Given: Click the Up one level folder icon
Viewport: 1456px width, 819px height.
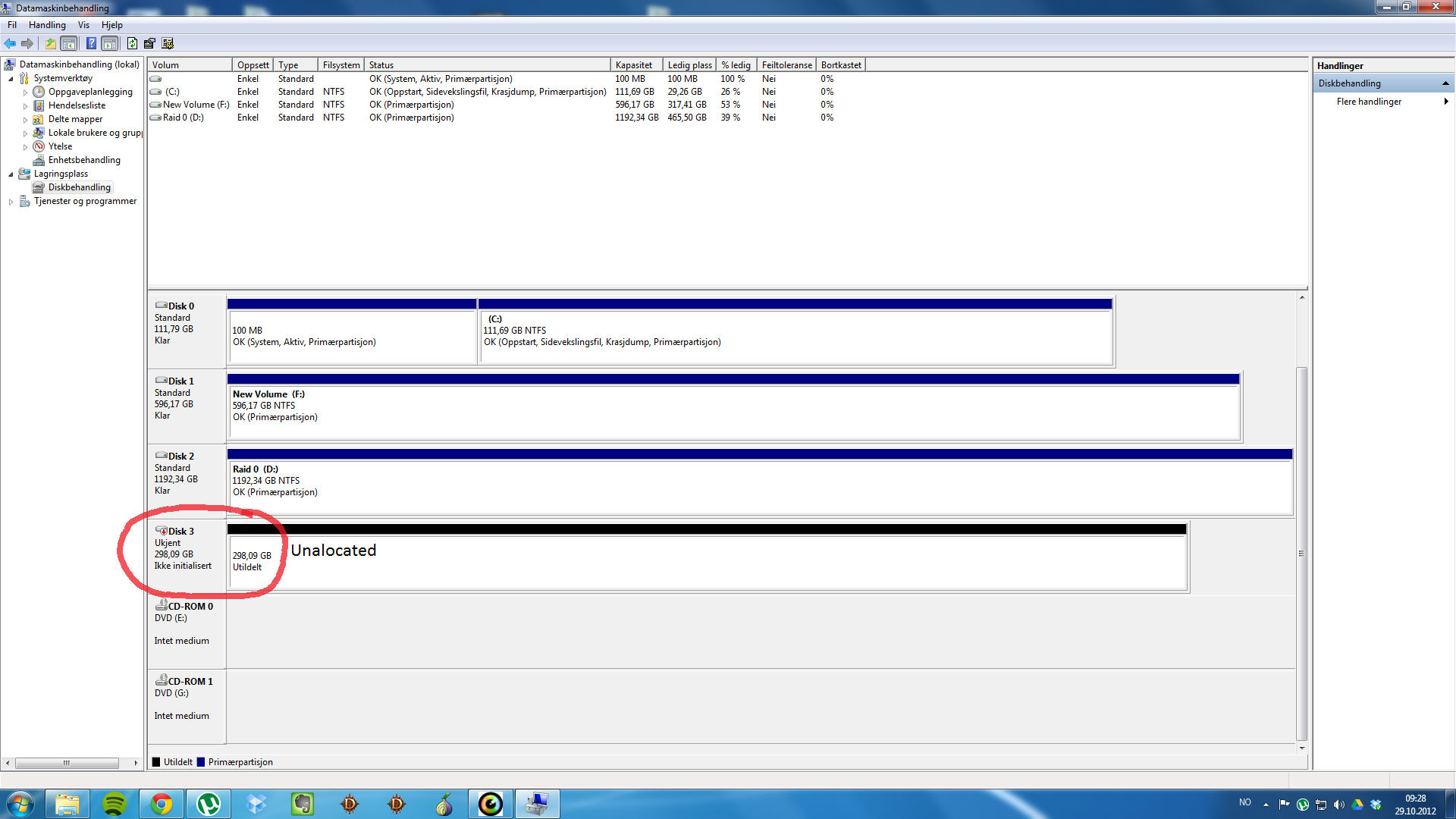Looking at the screenshot, I should coord(50,43).
